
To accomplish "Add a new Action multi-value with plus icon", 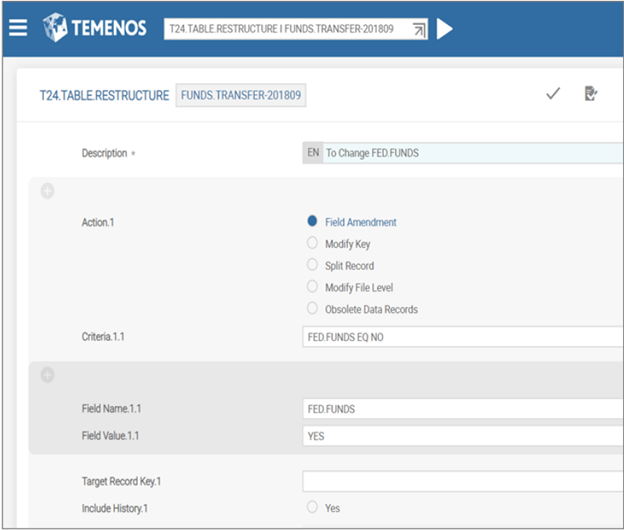I will pos(47,191).
